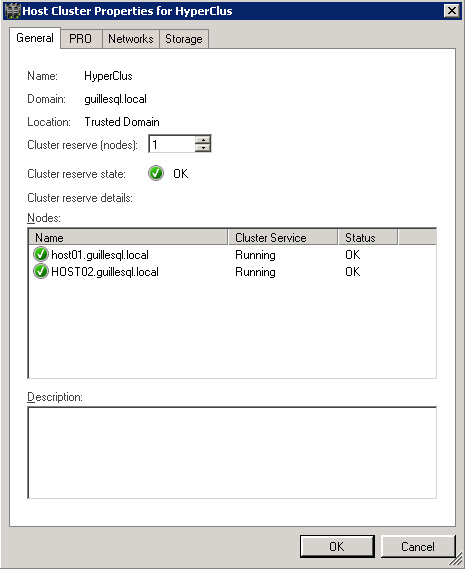Click the Cancel button
The width and height of the screenshot is (465, 569).
point(418,547)
